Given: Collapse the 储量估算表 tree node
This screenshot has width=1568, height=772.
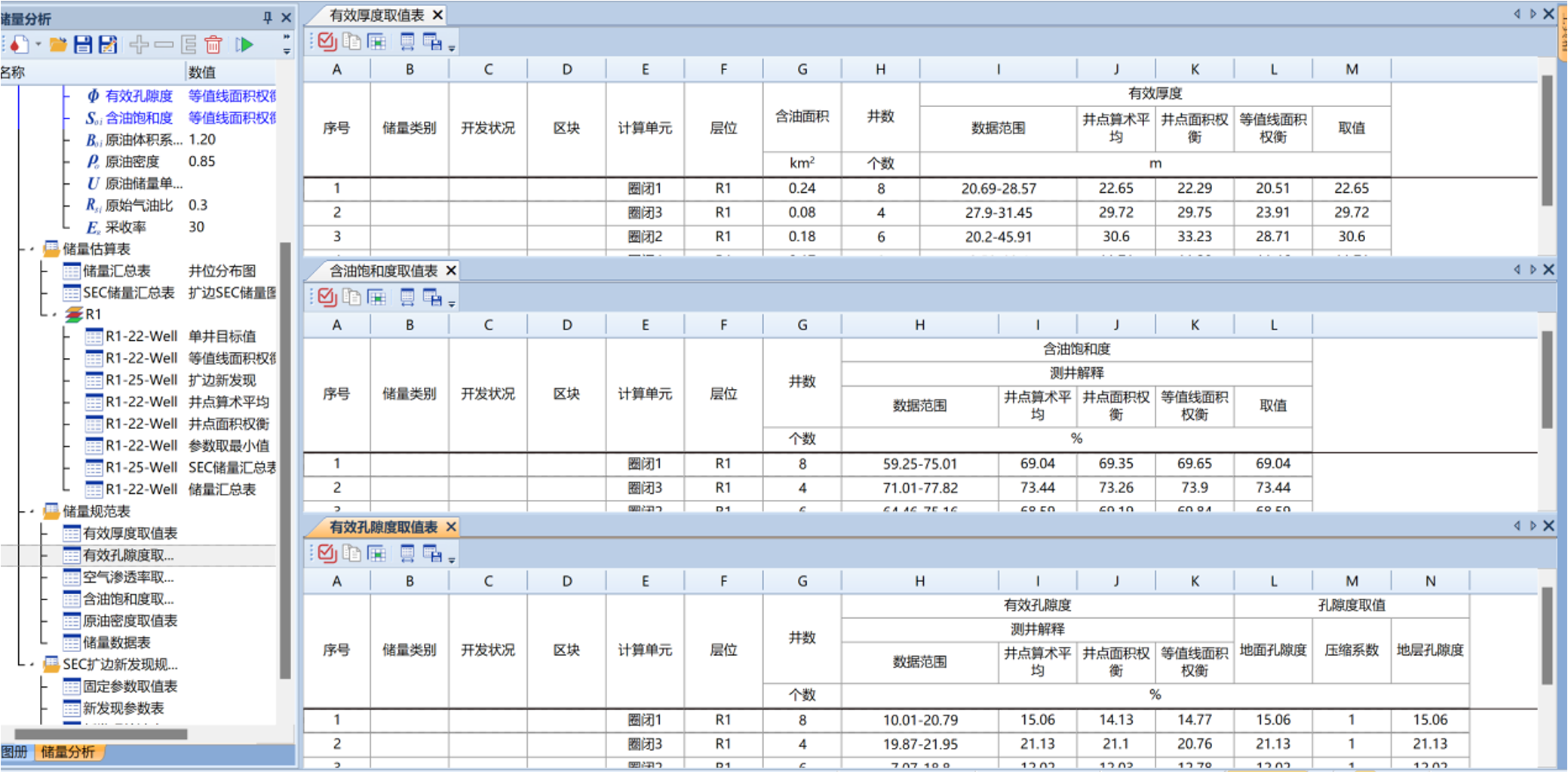Looking at the screenshot, I should click(32, 249).
